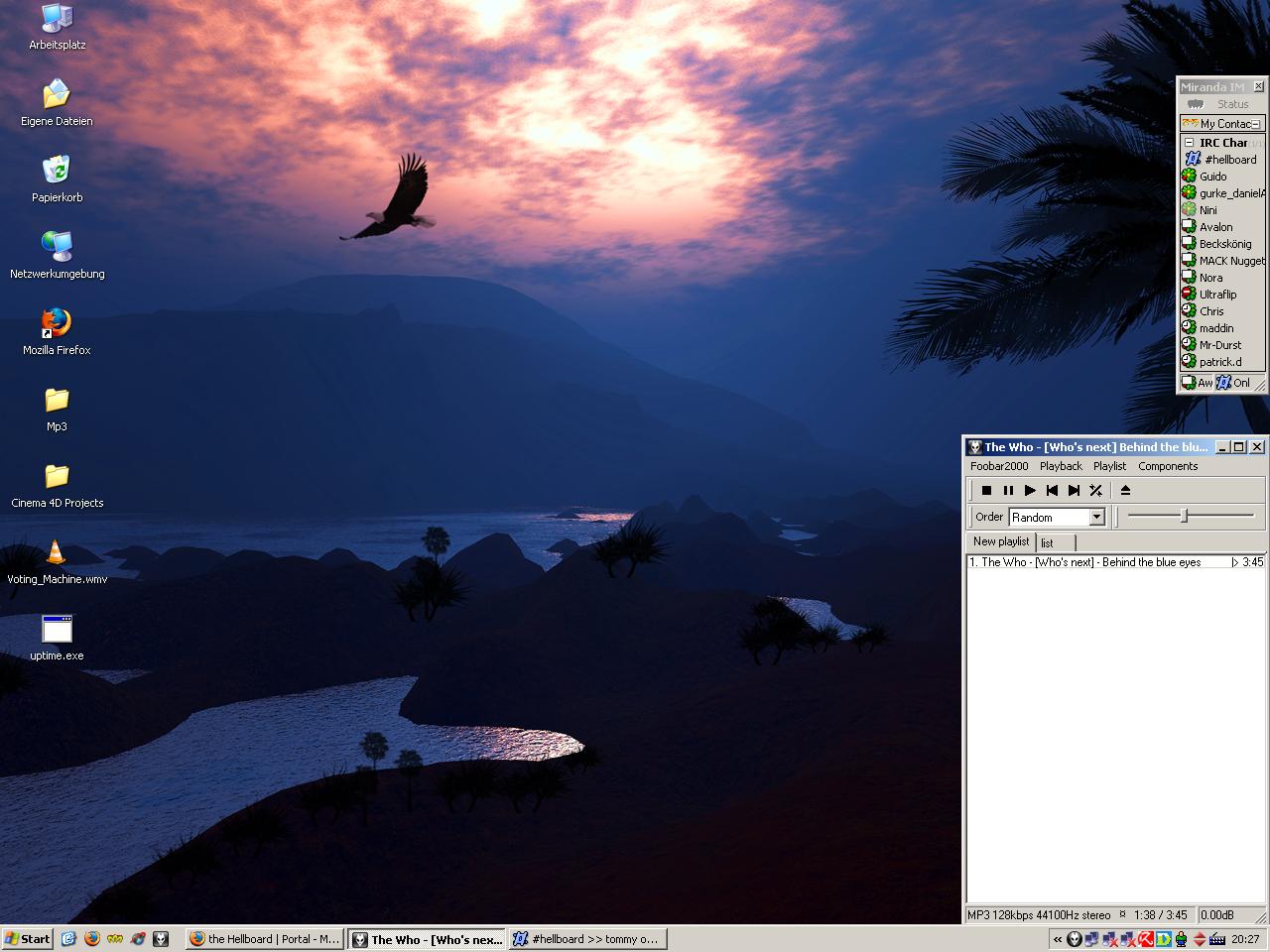Image resolution: width=1270 pixels, height=952 pixels.
Task: Open the Mozilla Firefox desktop shortcut
Action: tap(57, 323)
